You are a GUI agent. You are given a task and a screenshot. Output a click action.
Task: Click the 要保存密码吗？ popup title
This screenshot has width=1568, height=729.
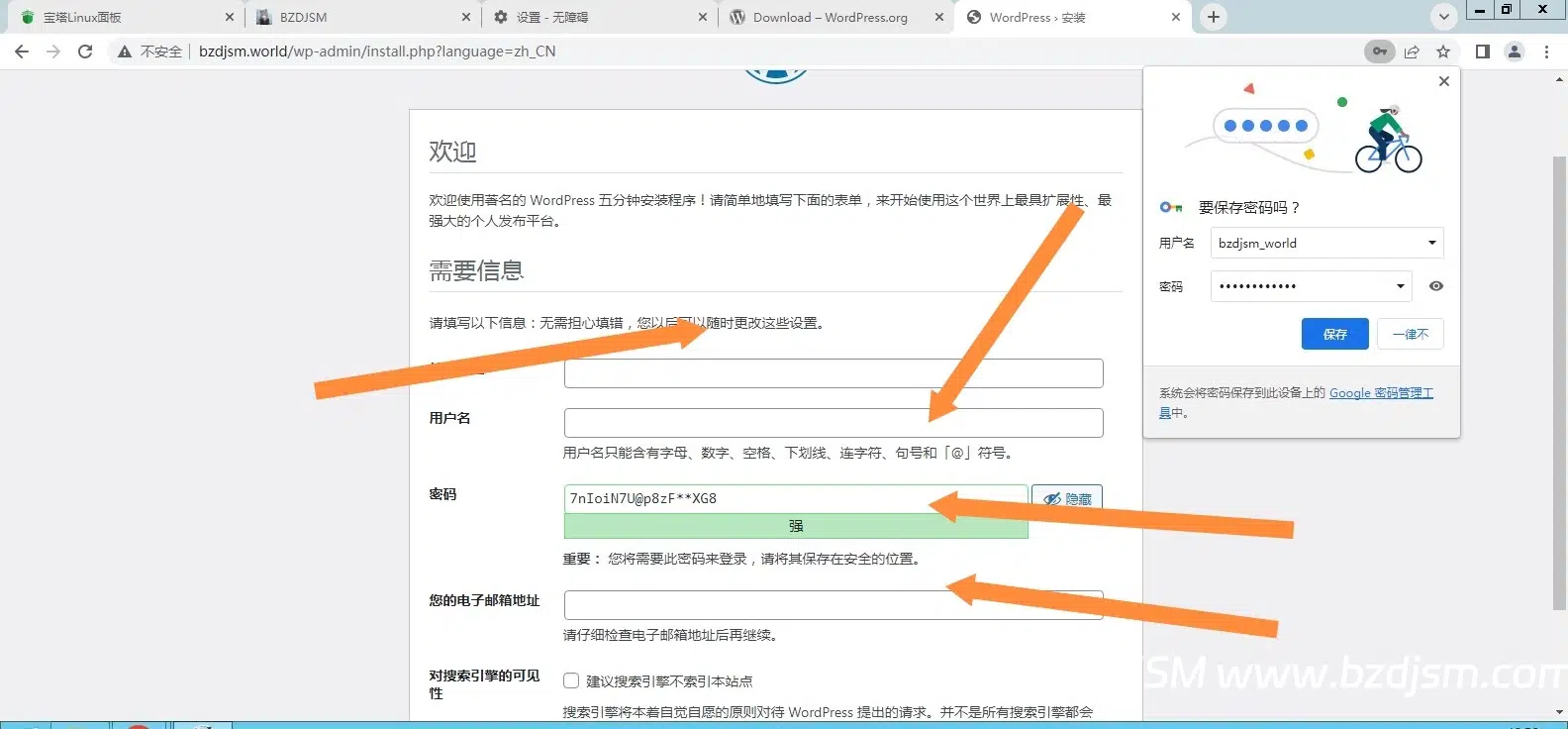click(x=1249, y=207)
